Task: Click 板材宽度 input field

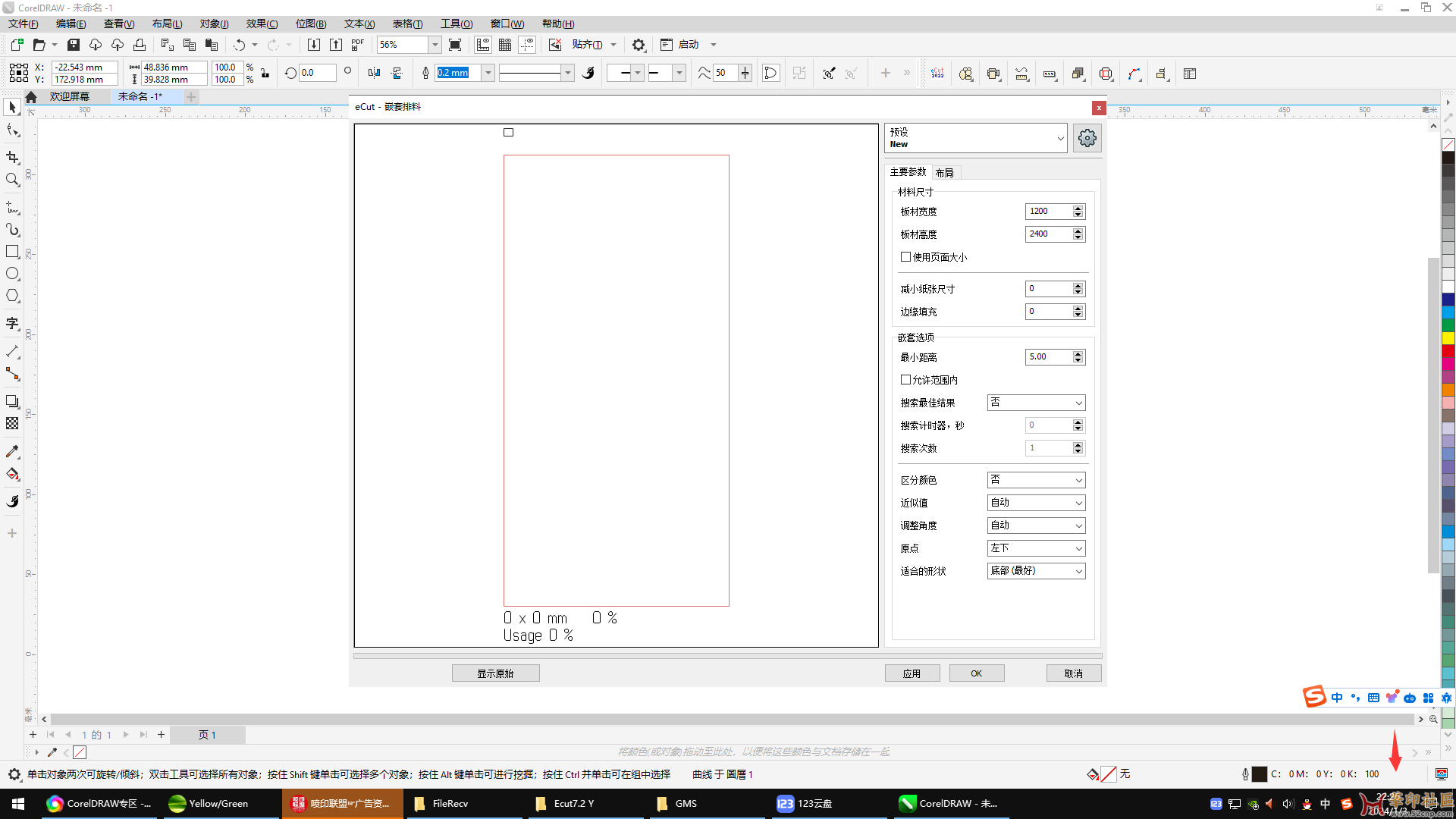Action: [1048, 211]
